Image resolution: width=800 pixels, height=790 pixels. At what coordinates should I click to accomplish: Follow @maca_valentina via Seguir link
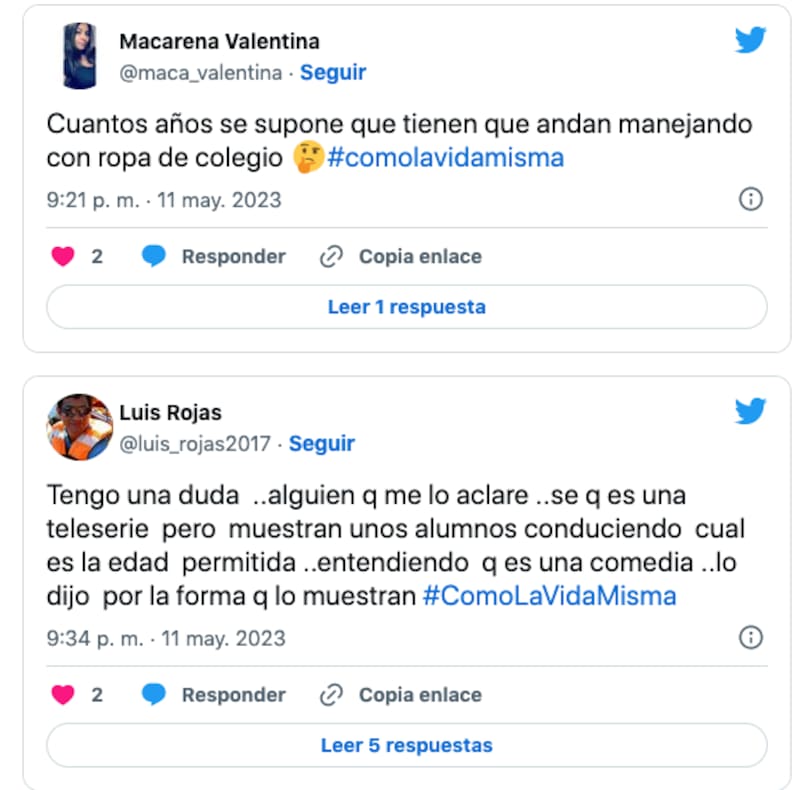pyautogui.click(x=333, y=72)
